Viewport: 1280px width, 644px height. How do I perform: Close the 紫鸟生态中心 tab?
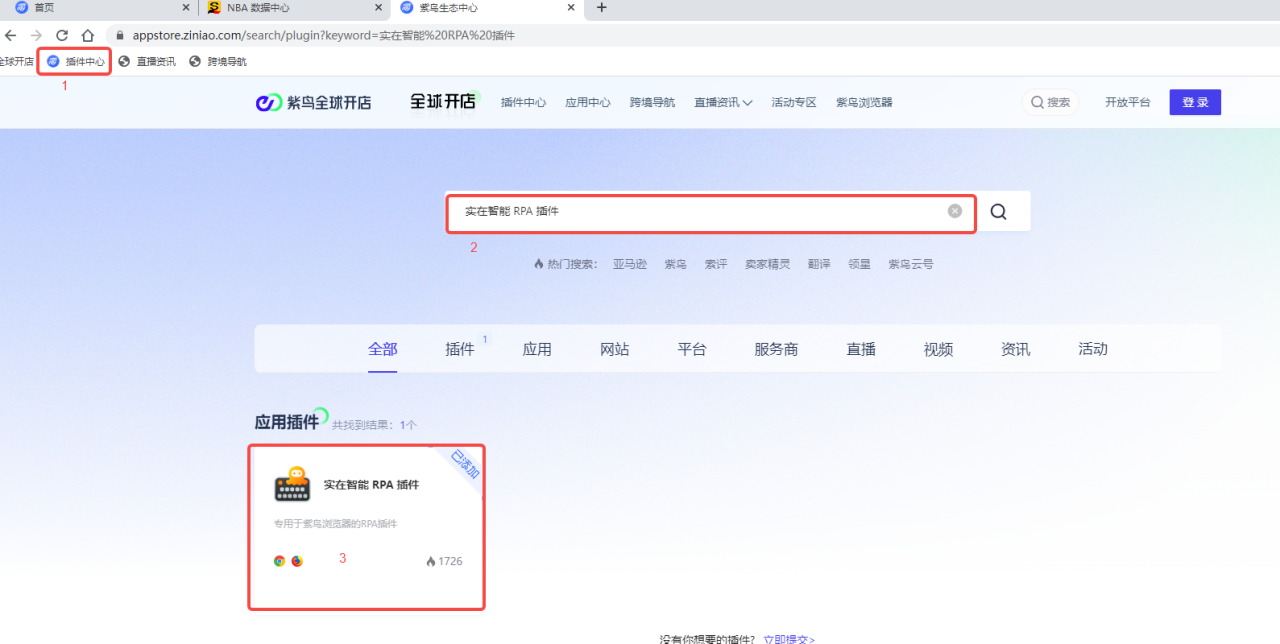pyautogui.click(x=570, y=8)
